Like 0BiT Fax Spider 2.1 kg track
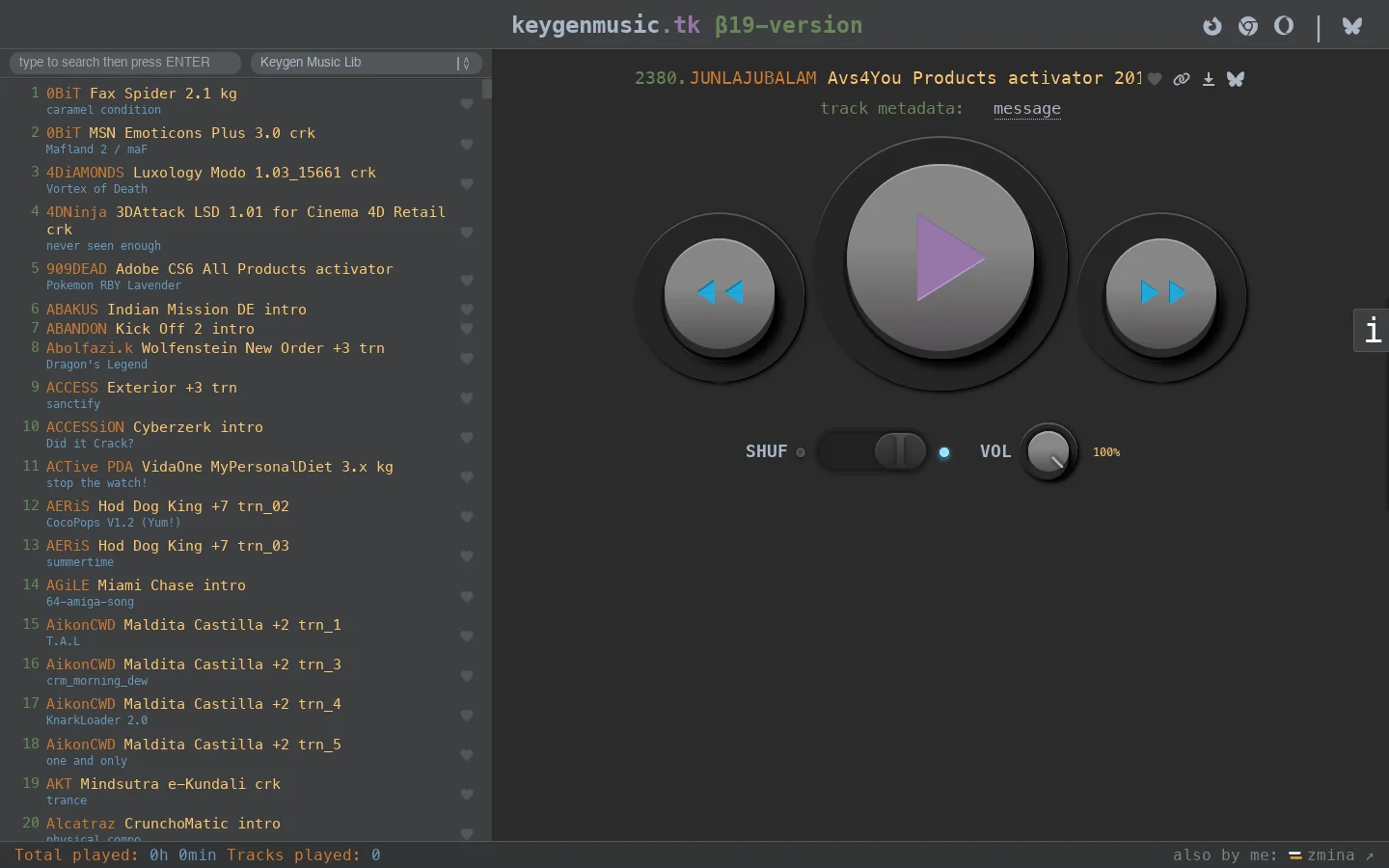This screenshot has width=1389, height=868. [467, 104]
